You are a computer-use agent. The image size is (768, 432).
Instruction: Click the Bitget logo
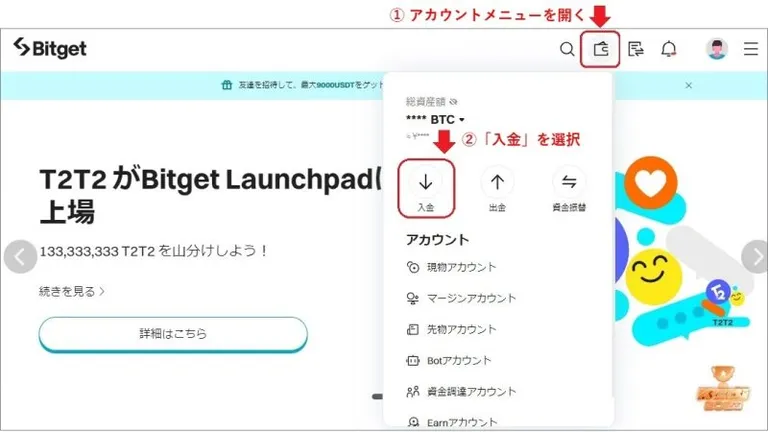click(49, 48)
